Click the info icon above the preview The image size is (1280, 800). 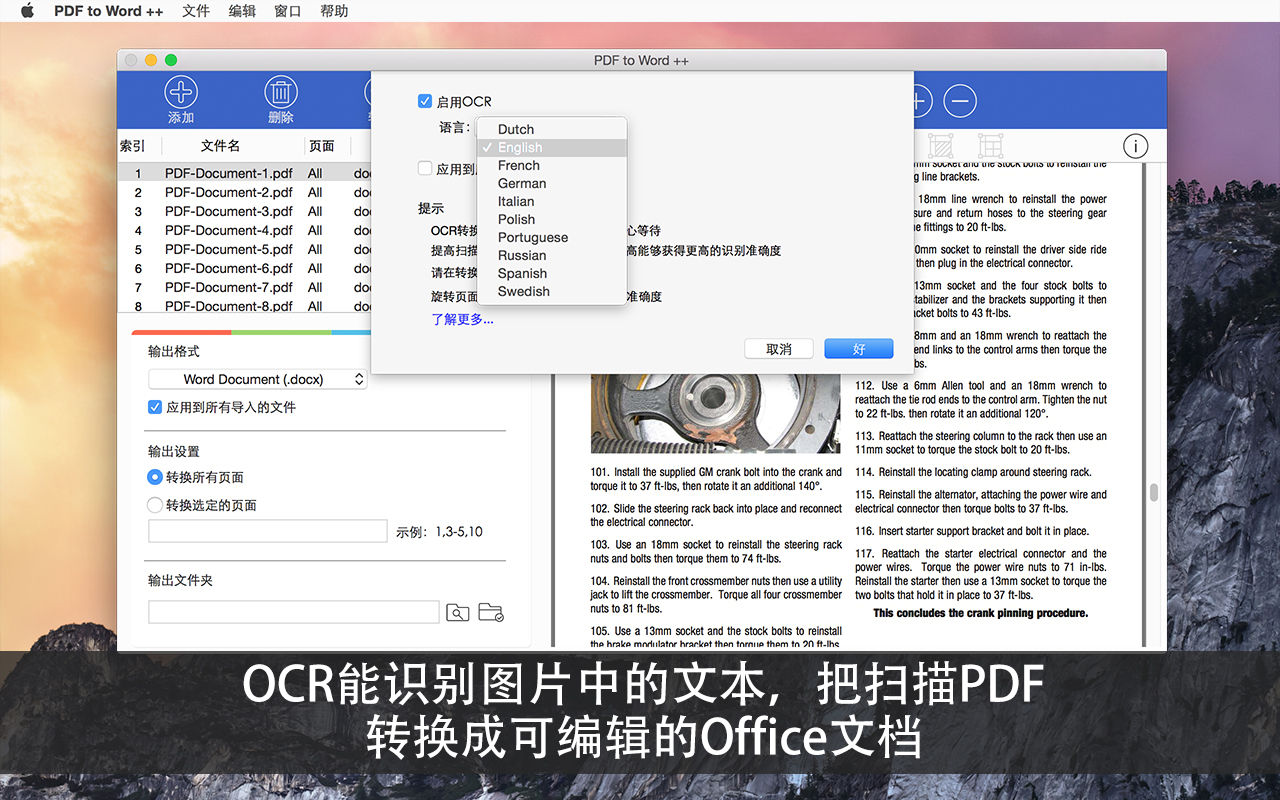tap(1136, 146)
